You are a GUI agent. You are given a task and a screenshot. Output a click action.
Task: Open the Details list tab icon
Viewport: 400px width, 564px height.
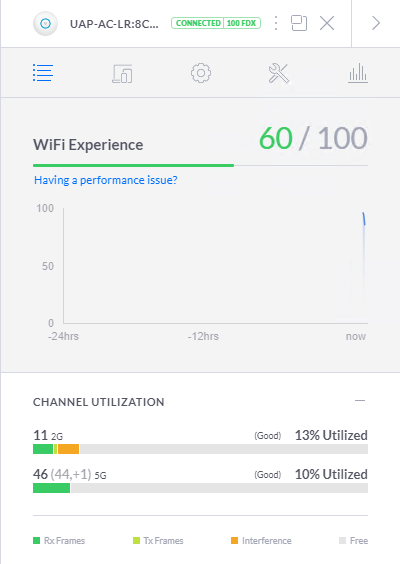pyautogui.click(x=43, y=73)
